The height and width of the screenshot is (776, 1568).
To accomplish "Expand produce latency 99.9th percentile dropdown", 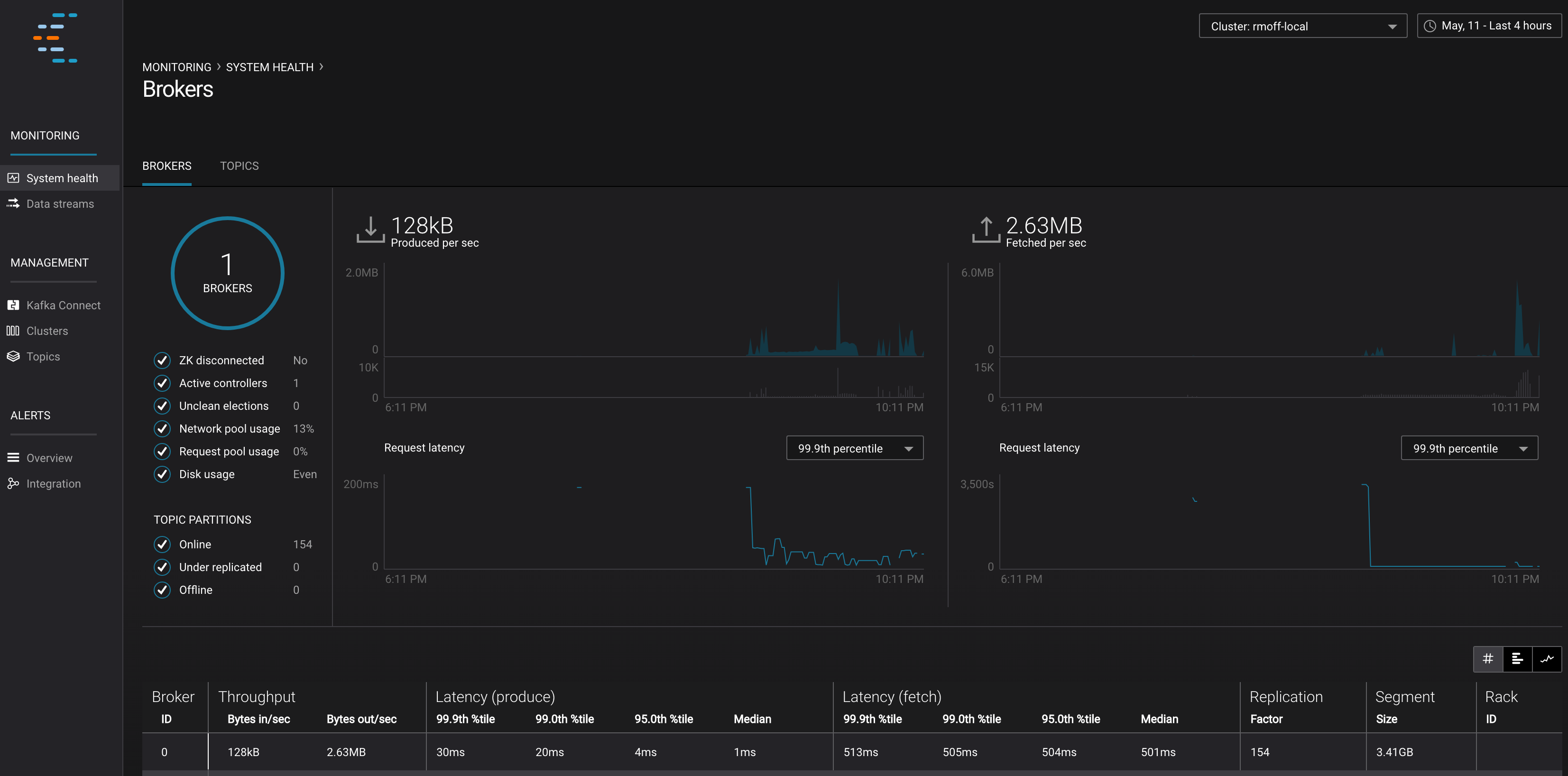I will (x=855, y=449).
